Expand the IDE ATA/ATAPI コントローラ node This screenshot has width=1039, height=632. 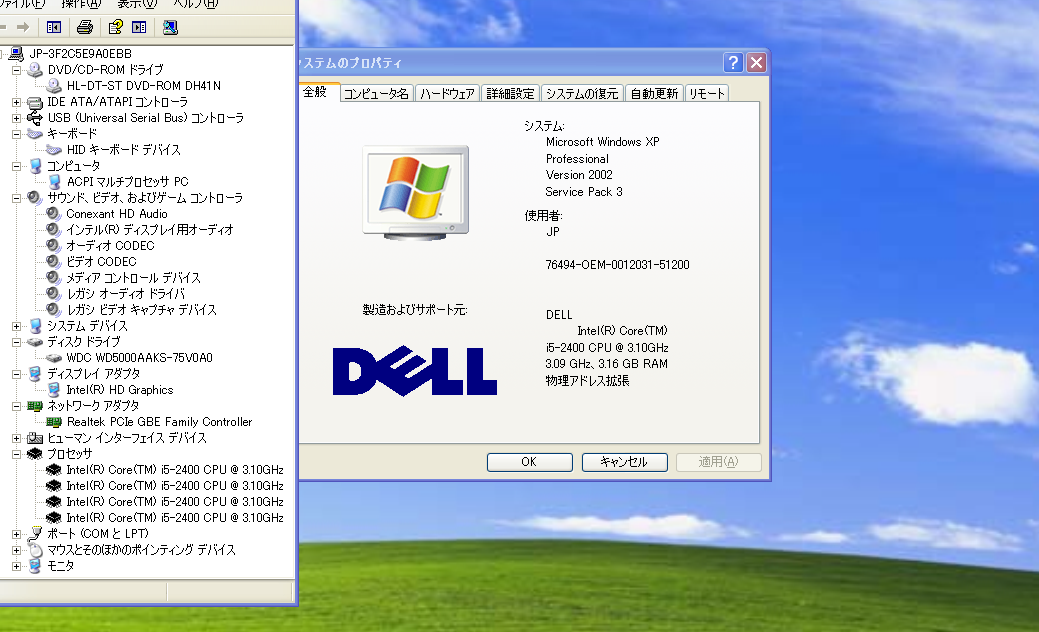(16, 102)
